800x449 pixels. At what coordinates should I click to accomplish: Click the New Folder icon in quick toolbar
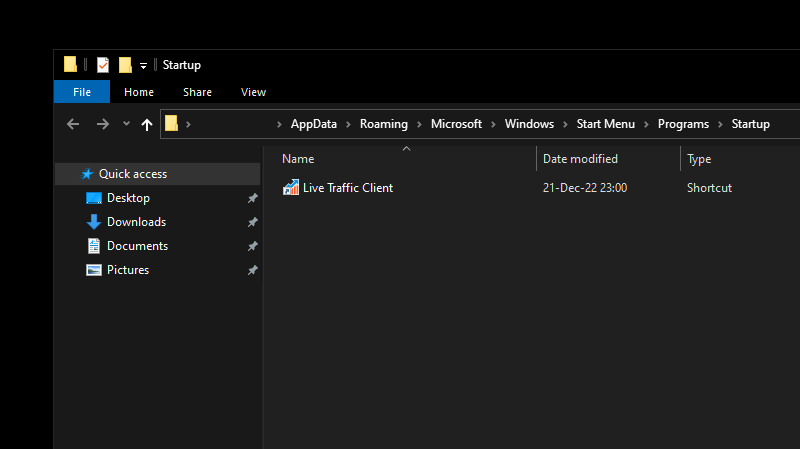126,65
